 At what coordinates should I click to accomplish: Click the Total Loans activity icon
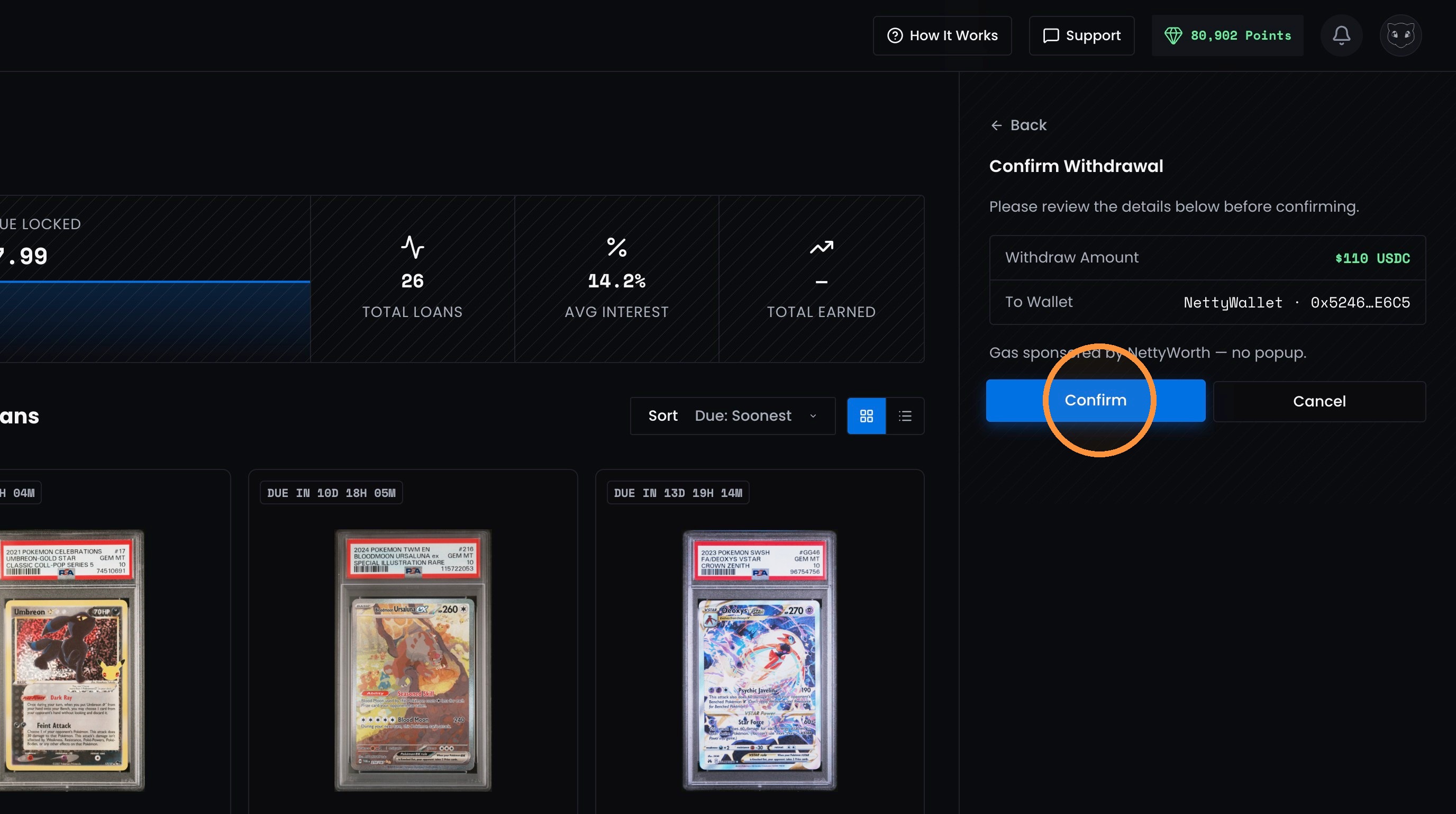point(413,247)
